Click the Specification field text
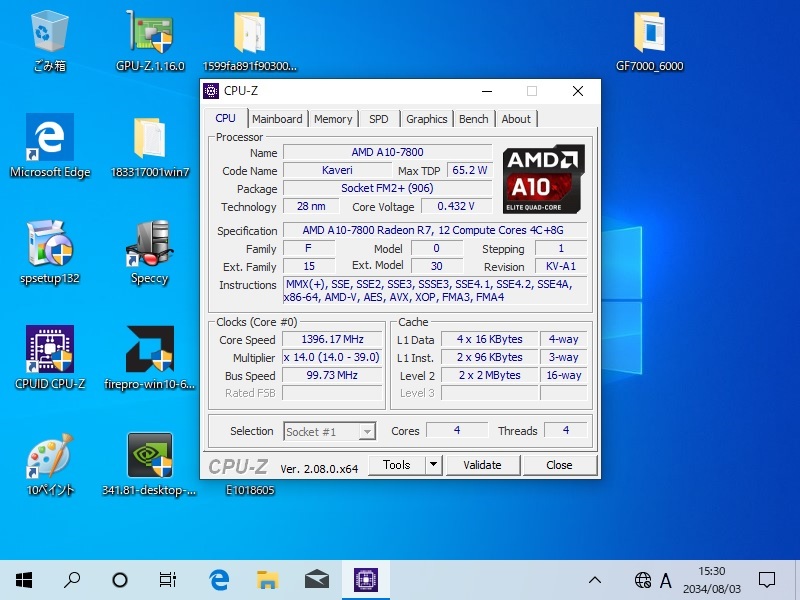The image size is (800, 600). [x=435, y=230]
